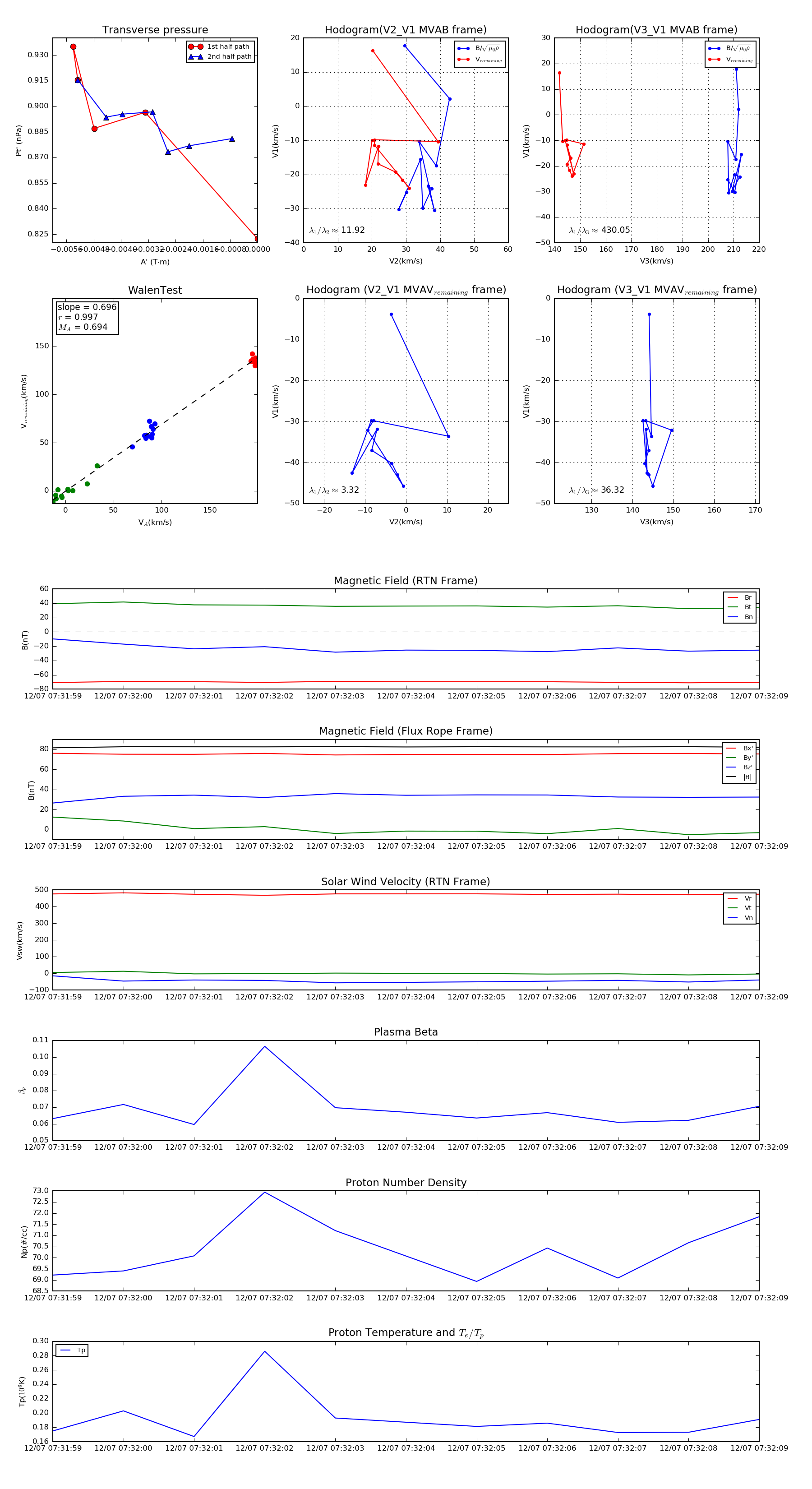The width and height of the screenshot is (812, 1489).
Task: Click the 'Tp(10^6K)' axis label
Action: point(22,1392)
